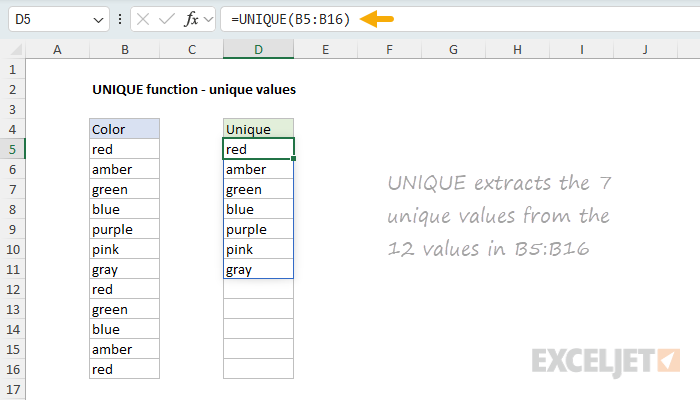Select cell B11 containing 'gray'
This screenshot has width=700, height=400.
pos(125,269)
